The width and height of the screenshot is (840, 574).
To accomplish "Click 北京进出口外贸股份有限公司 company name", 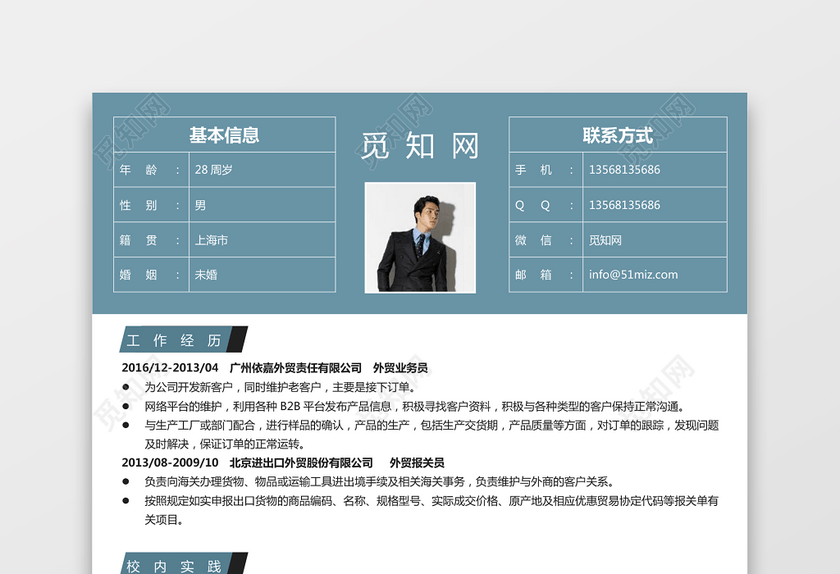I will 301,463.
